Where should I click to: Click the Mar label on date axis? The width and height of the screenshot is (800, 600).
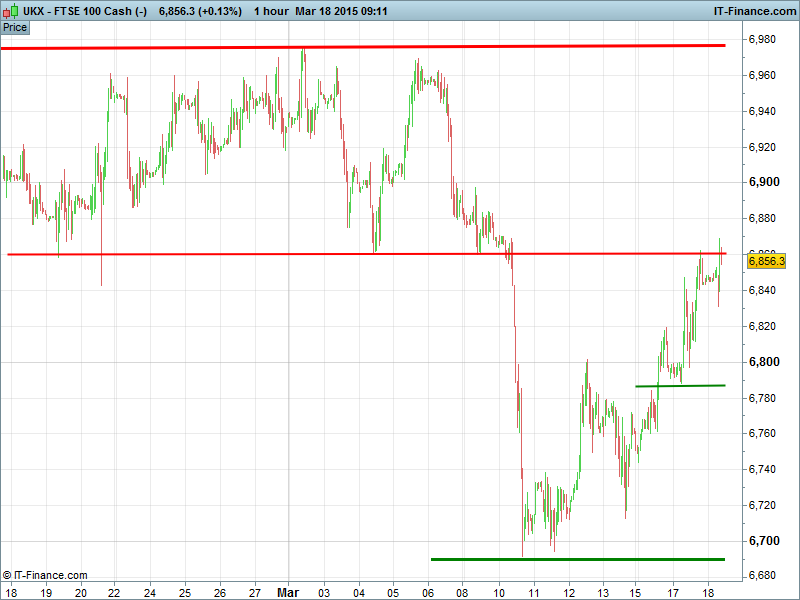pos(288,591)
